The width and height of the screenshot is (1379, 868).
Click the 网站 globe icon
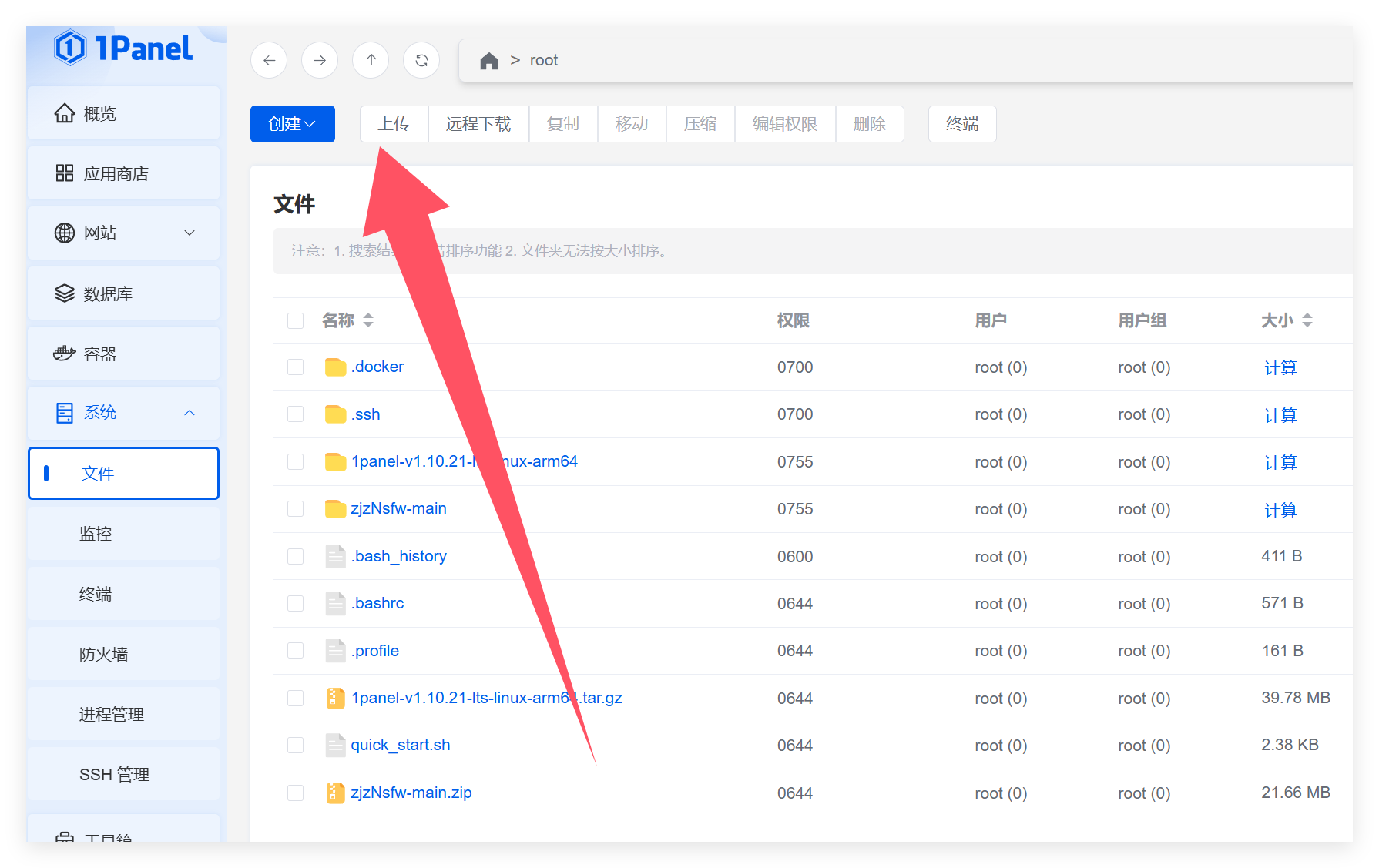[65, 233]
